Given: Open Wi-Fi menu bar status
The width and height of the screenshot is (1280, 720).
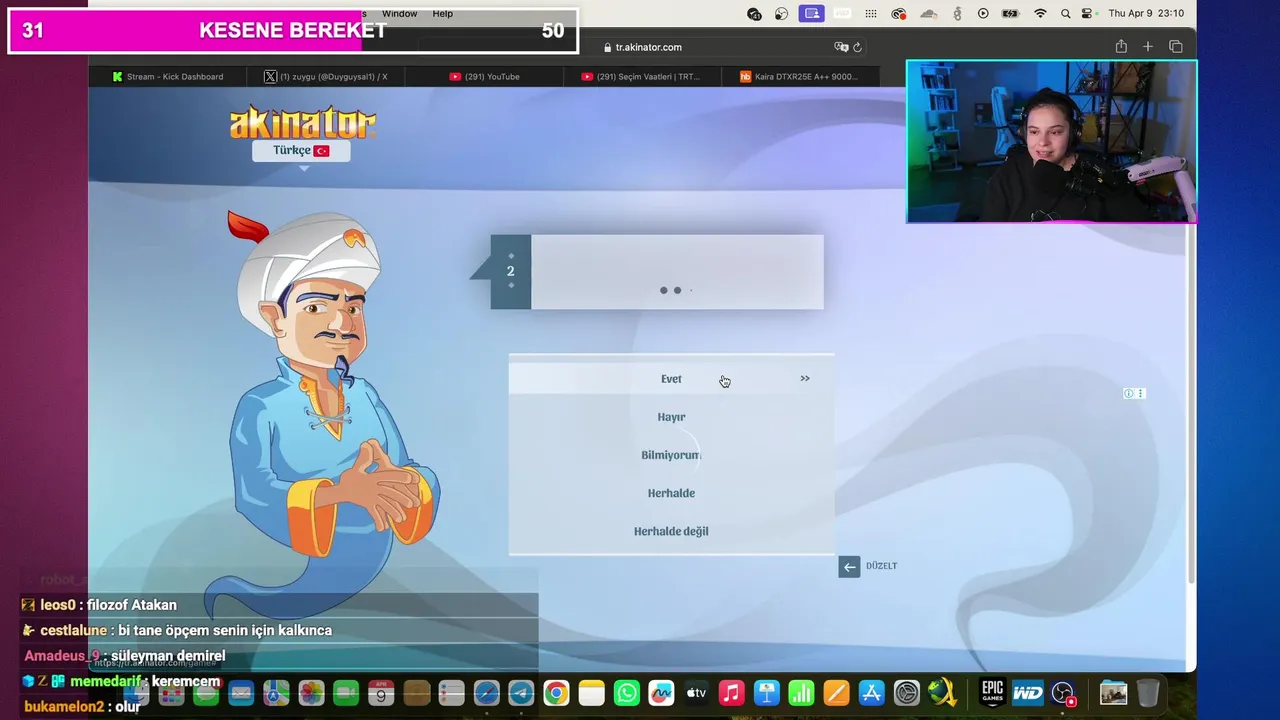Looking at the screenshot, I should point(1040,13).
